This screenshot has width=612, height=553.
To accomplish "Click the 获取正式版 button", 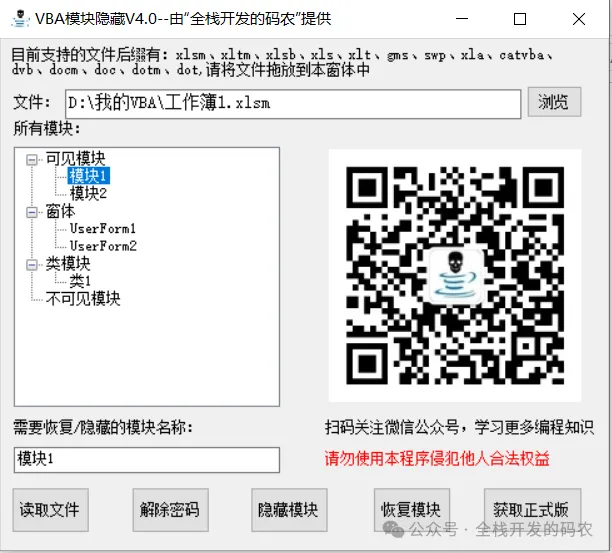I will point(532,510).
